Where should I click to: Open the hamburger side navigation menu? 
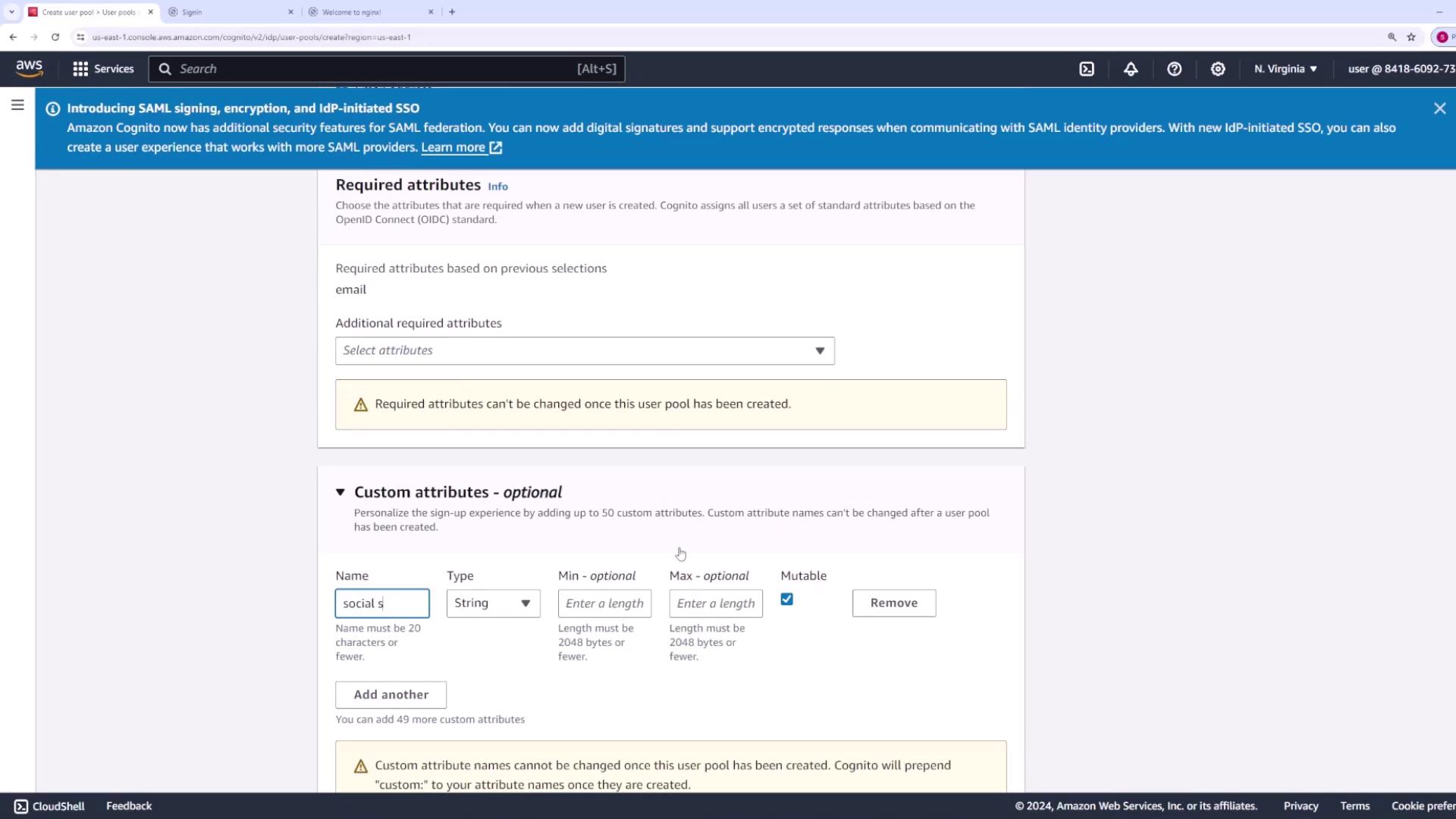tap(17, 105)
